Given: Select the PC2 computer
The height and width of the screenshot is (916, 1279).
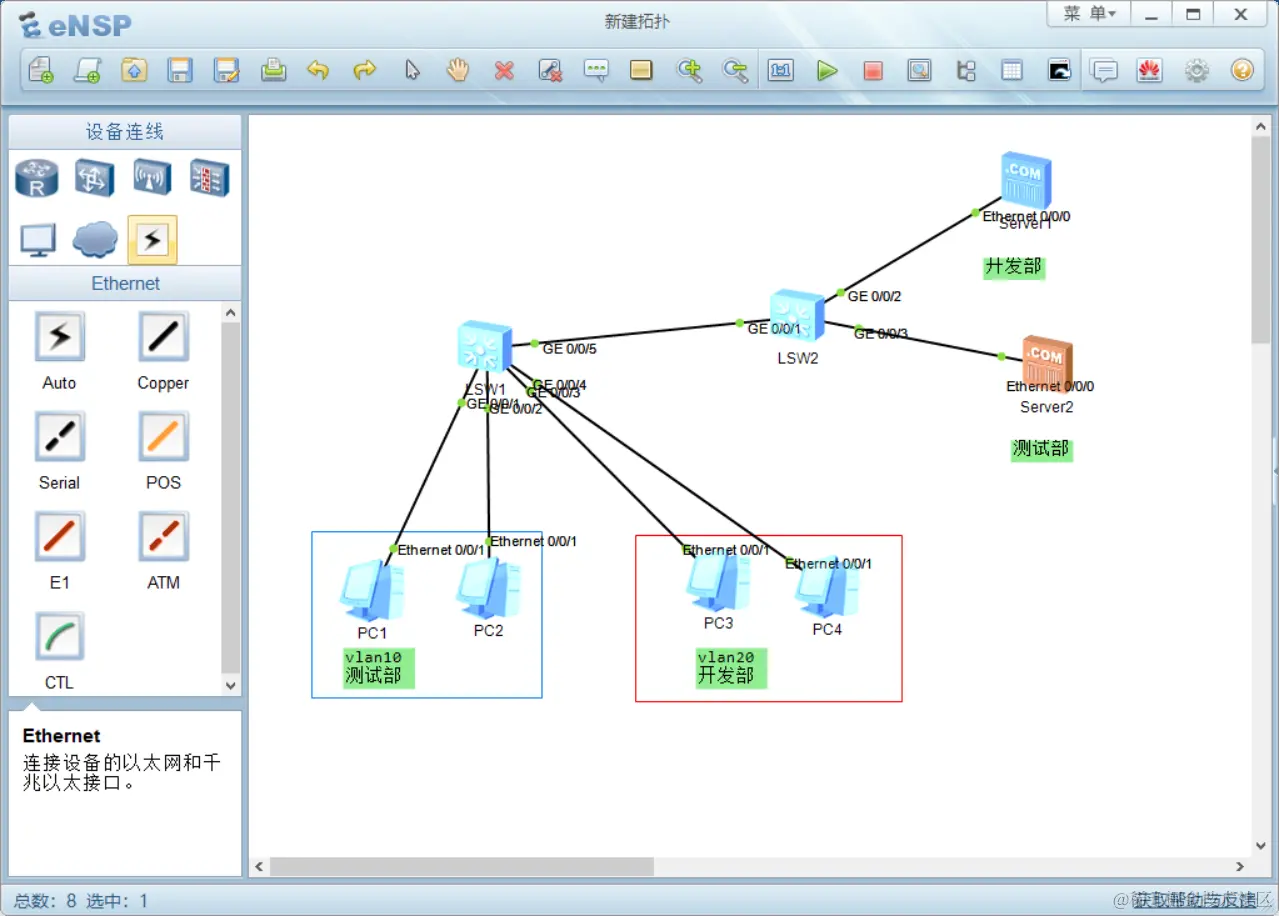Looking at the screenshot, I should (x=488, y=589).
